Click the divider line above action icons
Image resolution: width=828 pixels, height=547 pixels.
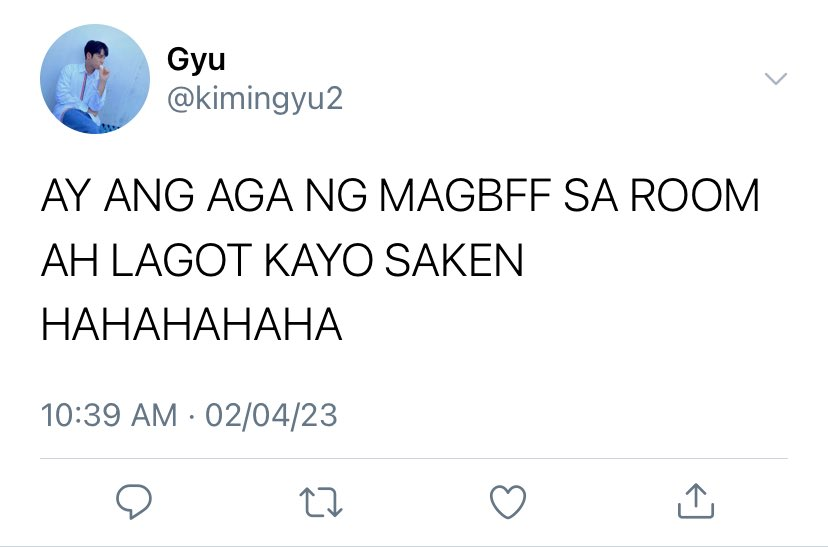pos(414,459)
